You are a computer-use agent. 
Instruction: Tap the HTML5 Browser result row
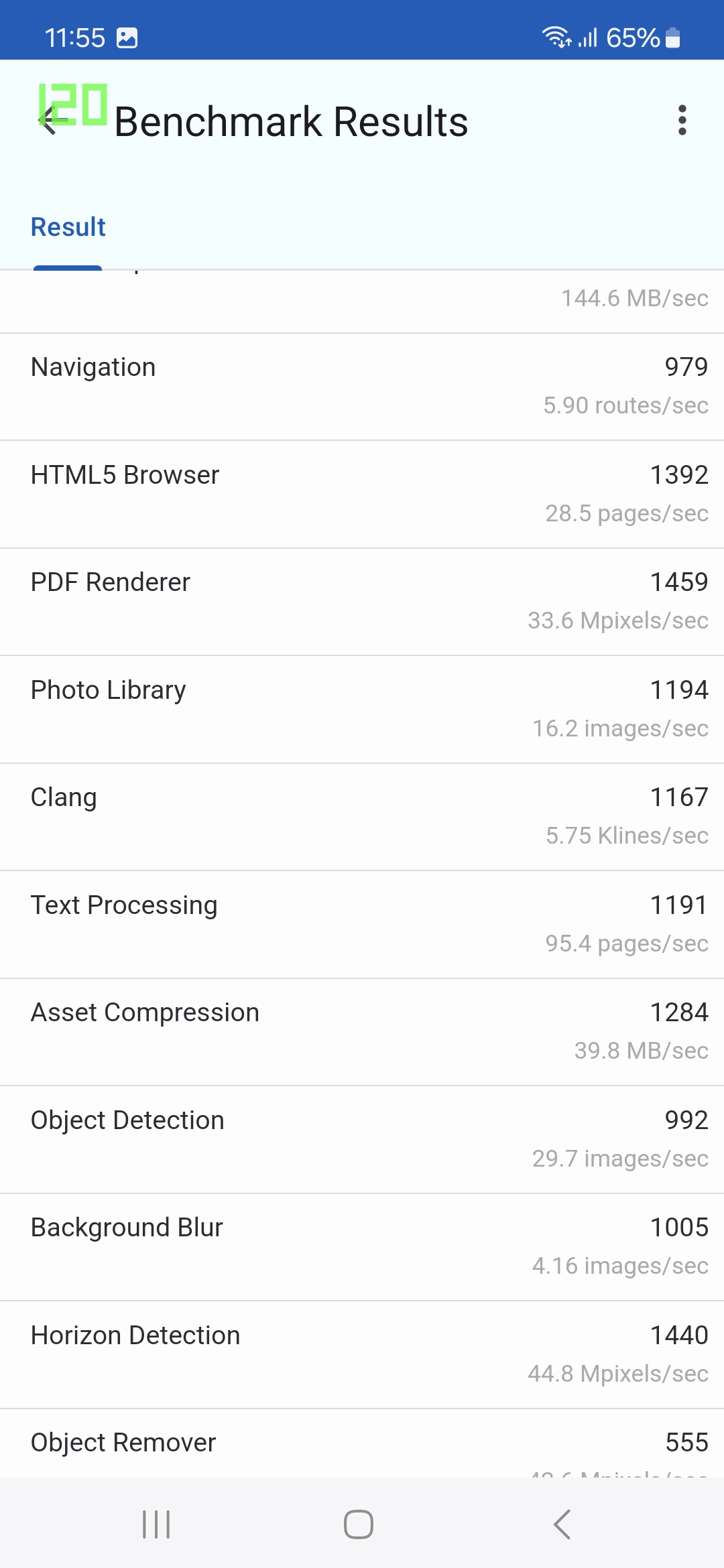coord(362,495)
